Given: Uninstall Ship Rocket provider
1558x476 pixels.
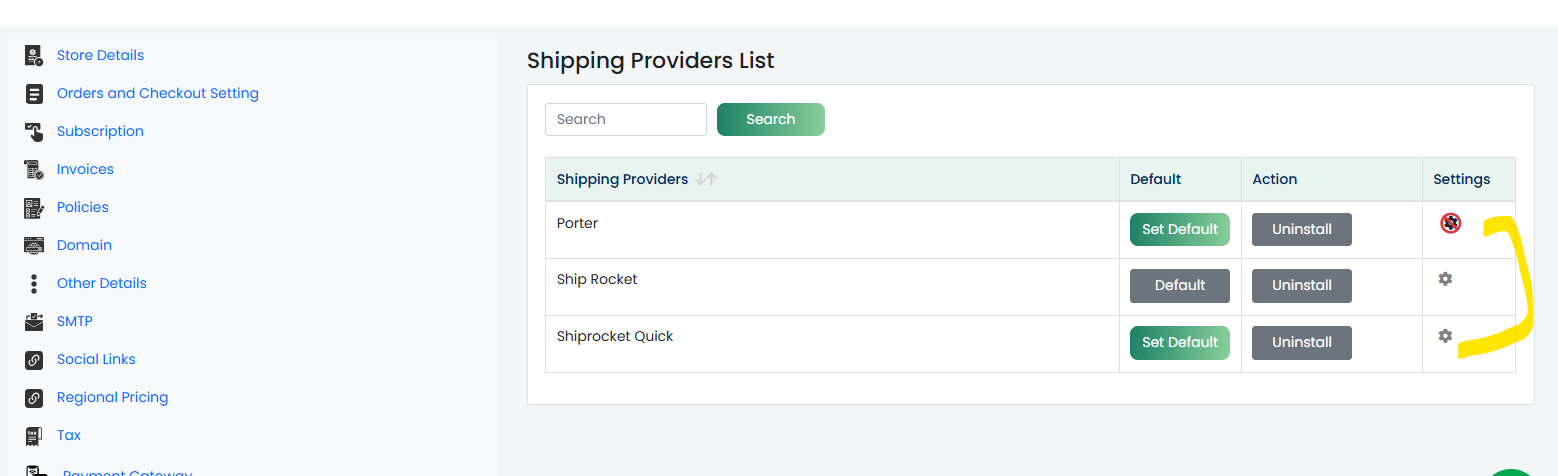Looking at the screenshot, I should [1302, 286].
